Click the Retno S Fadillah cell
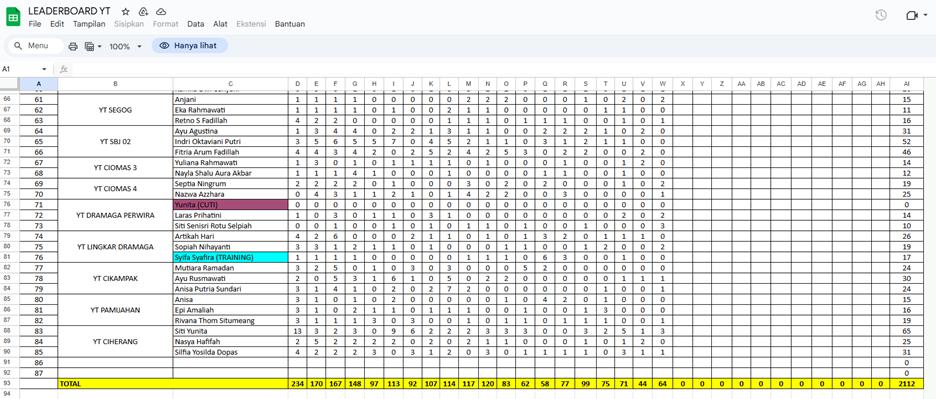This screenshot has height=399, width=936. pyautogui.click(x=230, y=121)
